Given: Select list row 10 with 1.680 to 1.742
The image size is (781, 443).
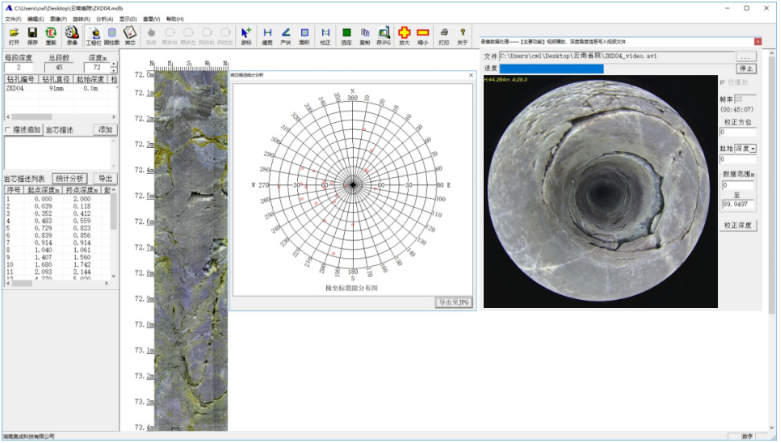Looking at the screenshot, I should click(57, 265).
